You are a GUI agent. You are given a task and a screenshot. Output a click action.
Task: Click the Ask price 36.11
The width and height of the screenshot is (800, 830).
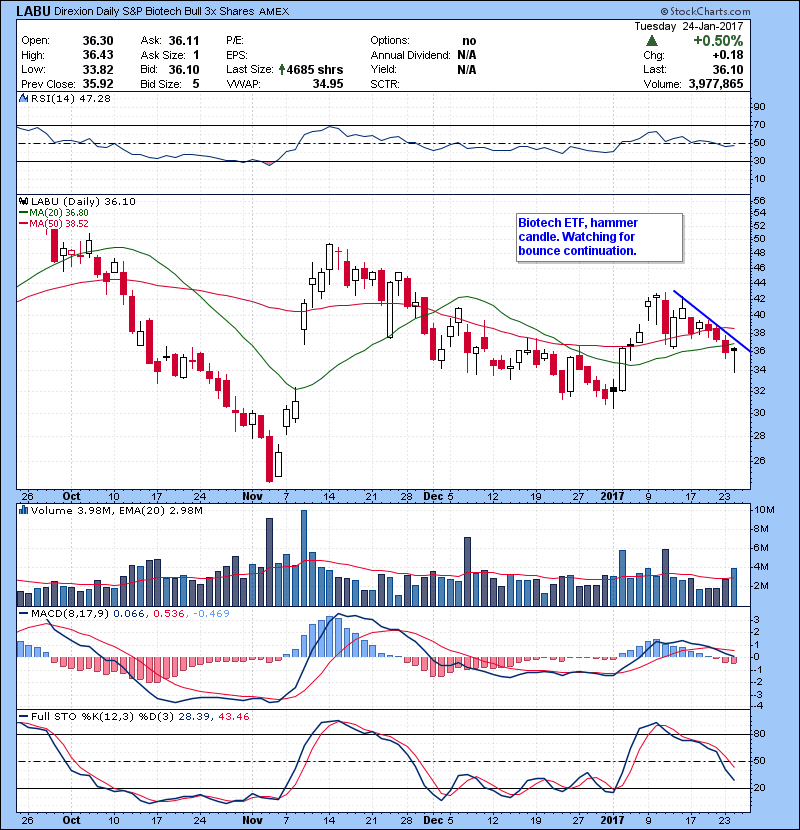pos(184,41)
